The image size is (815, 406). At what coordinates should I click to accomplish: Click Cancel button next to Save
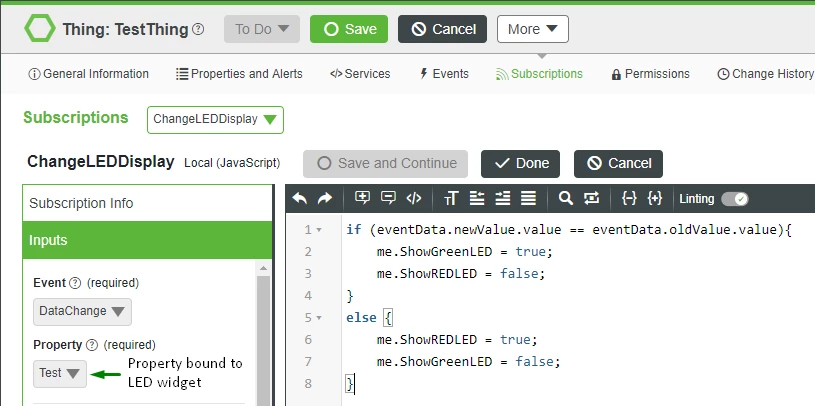(x=442, y=29)
